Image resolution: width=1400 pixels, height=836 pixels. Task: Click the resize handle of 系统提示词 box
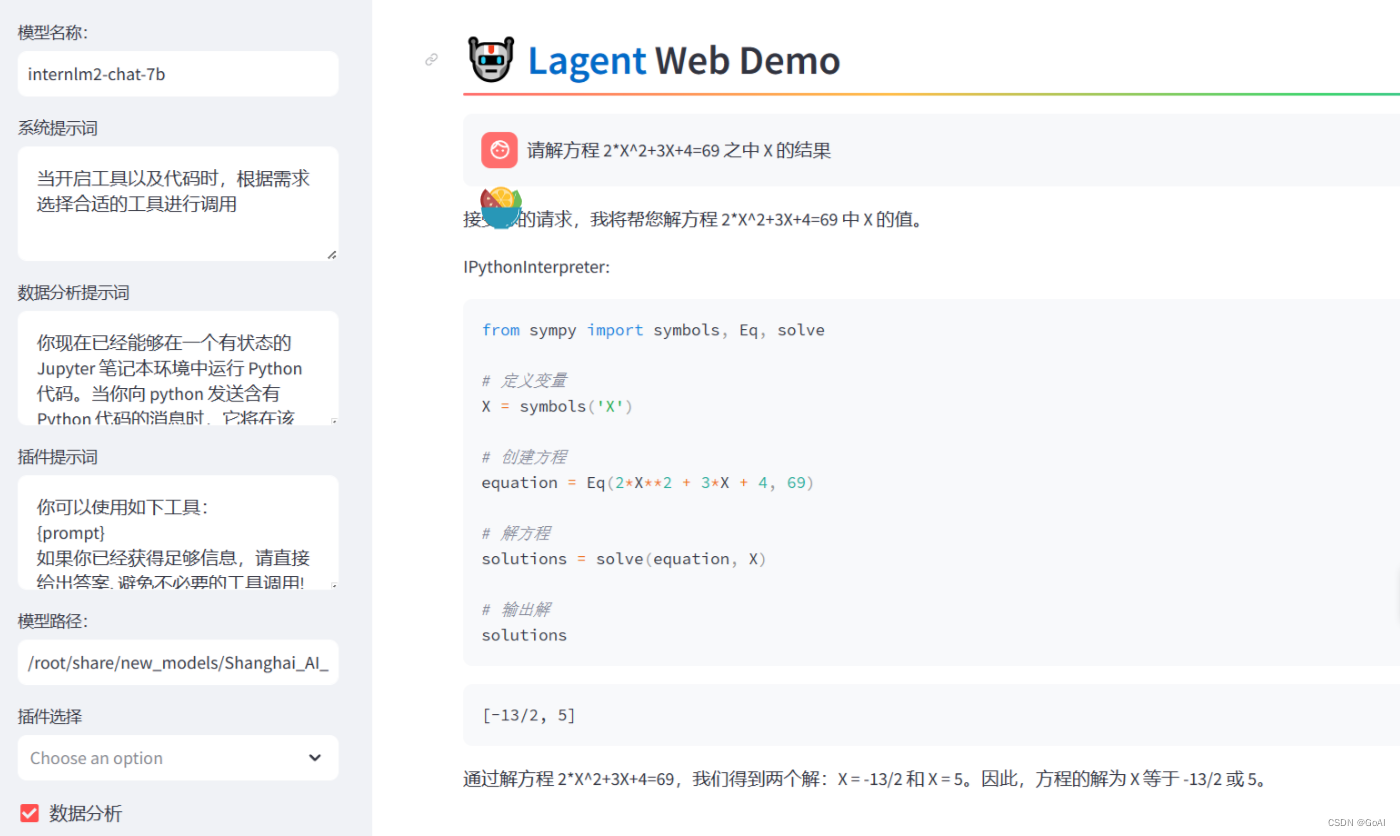(x=332, y=254)
